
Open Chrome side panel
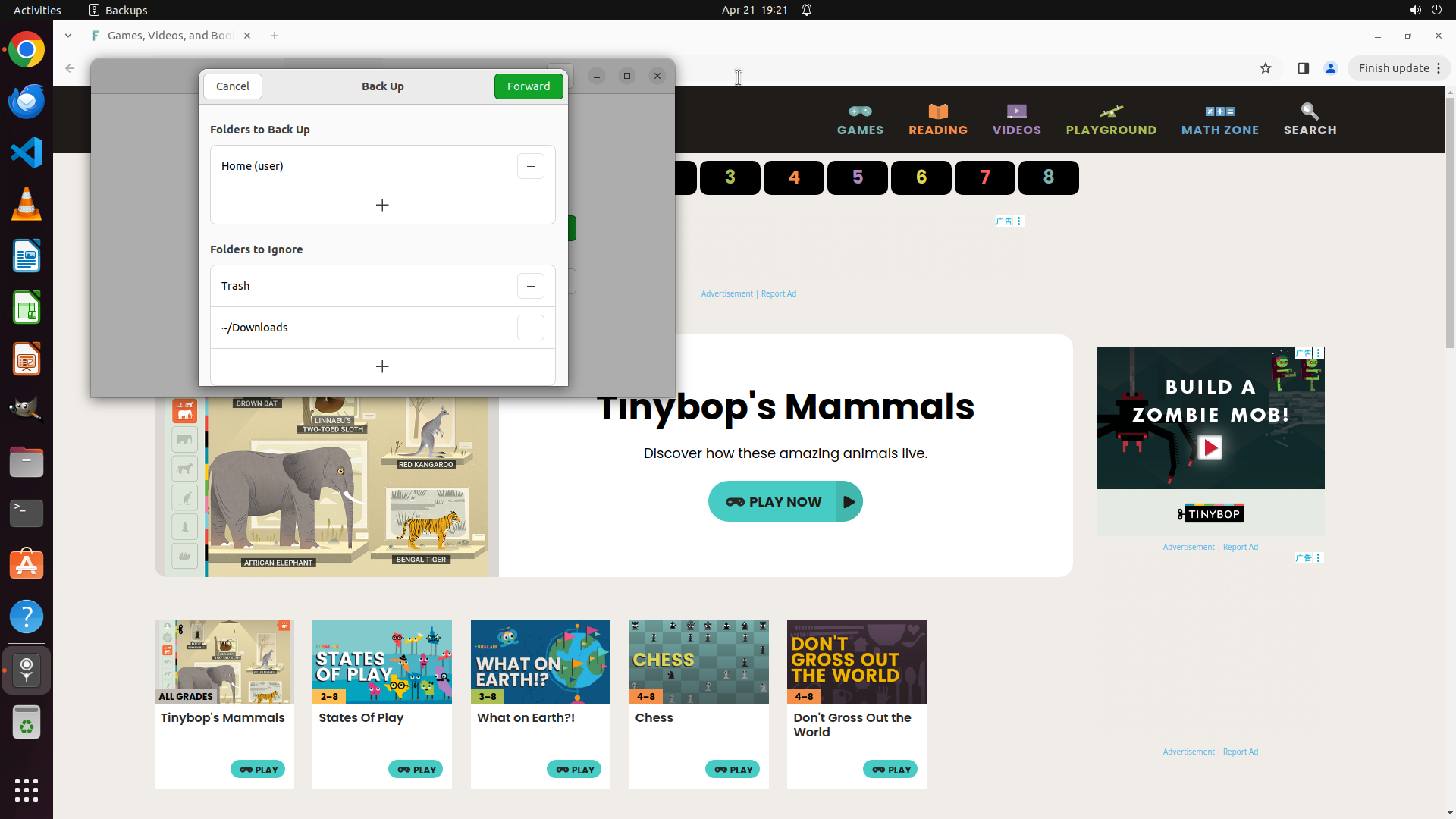(1303, 68)
